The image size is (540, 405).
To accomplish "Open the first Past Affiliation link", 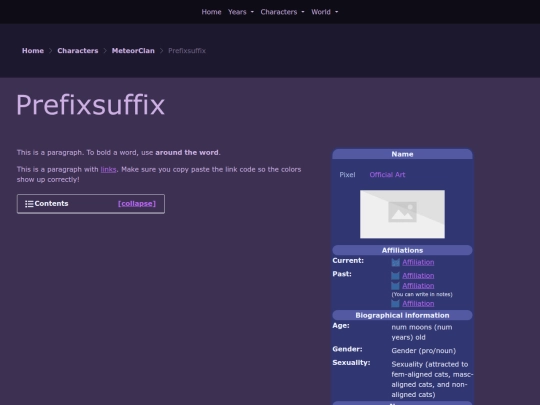I will 418,276.
